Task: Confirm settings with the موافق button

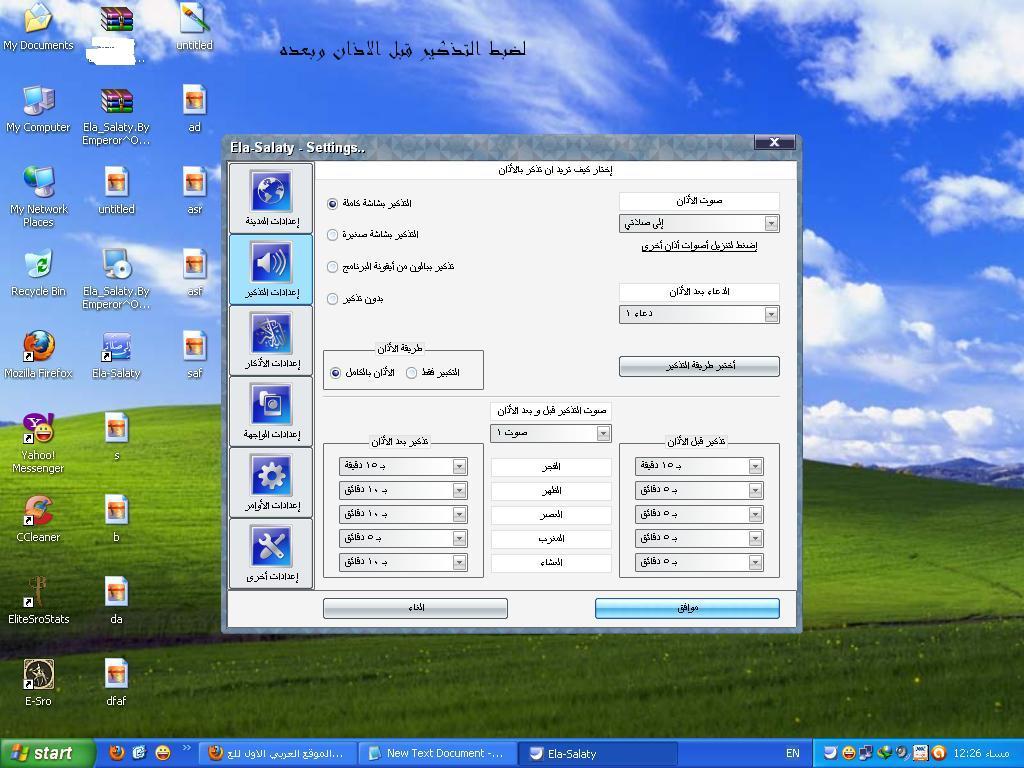Action: pos(687,609)
